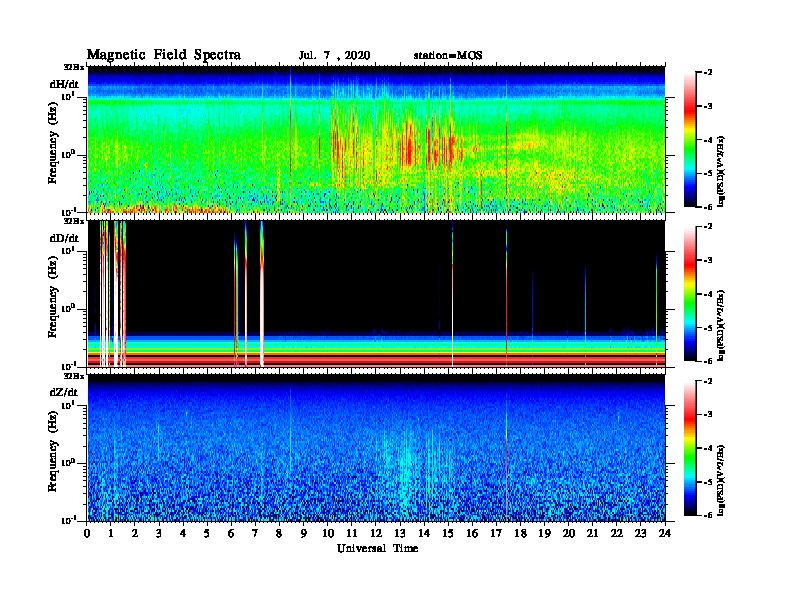Viewport: 792px width, 612px height.
Task: Click the dH/dt spectrogram plot
Action: tap(376, 139)
